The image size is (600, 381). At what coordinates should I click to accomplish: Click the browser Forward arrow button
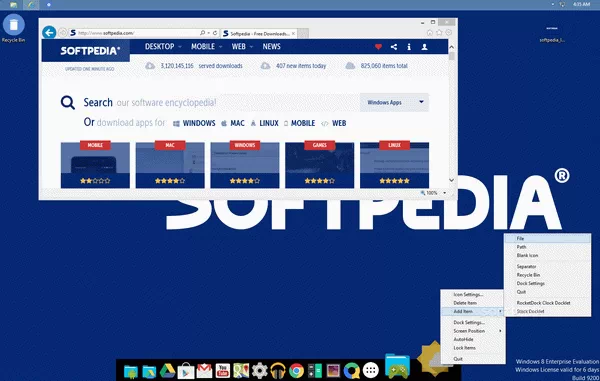62,33
